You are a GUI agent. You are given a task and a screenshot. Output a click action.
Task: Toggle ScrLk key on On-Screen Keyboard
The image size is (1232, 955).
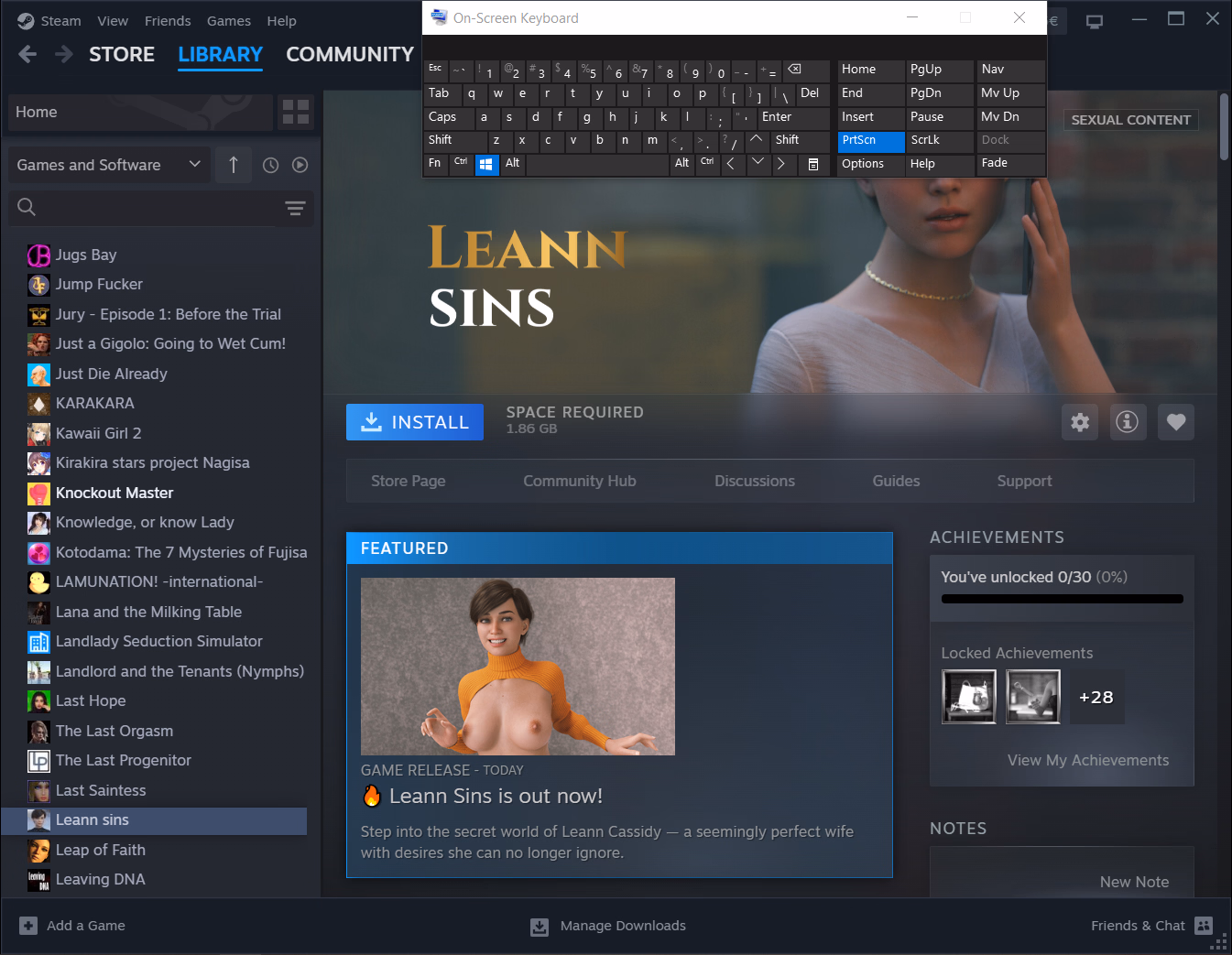[939, 141]
